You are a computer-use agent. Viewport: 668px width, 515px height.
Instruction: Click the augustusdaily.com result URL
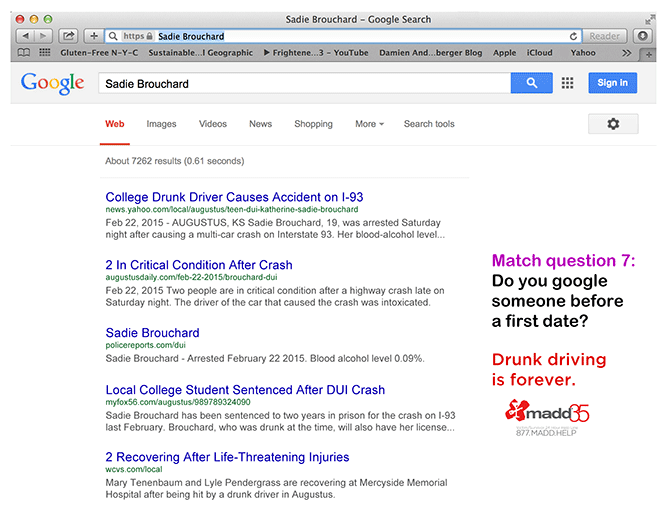click(191, 277)
